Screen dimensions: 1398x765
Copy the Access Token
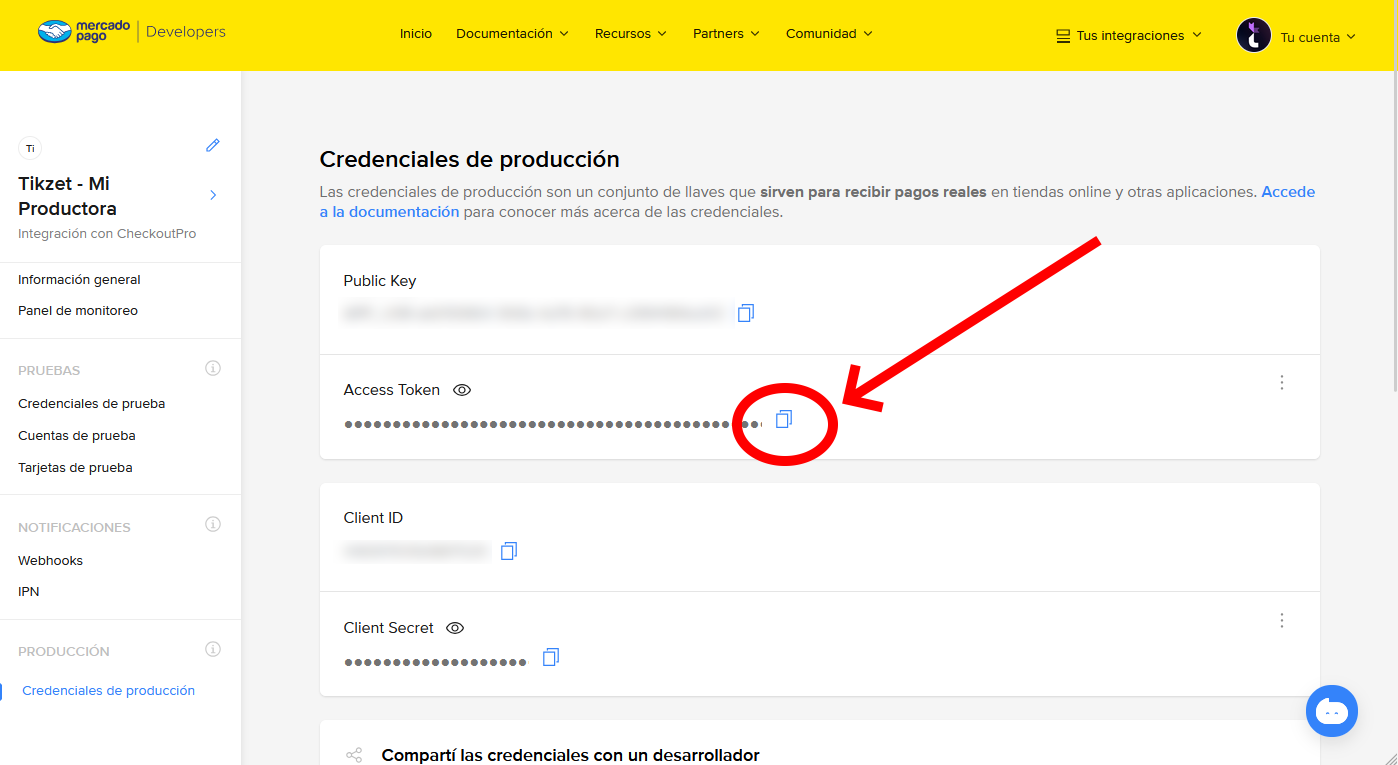click(784, 419)
